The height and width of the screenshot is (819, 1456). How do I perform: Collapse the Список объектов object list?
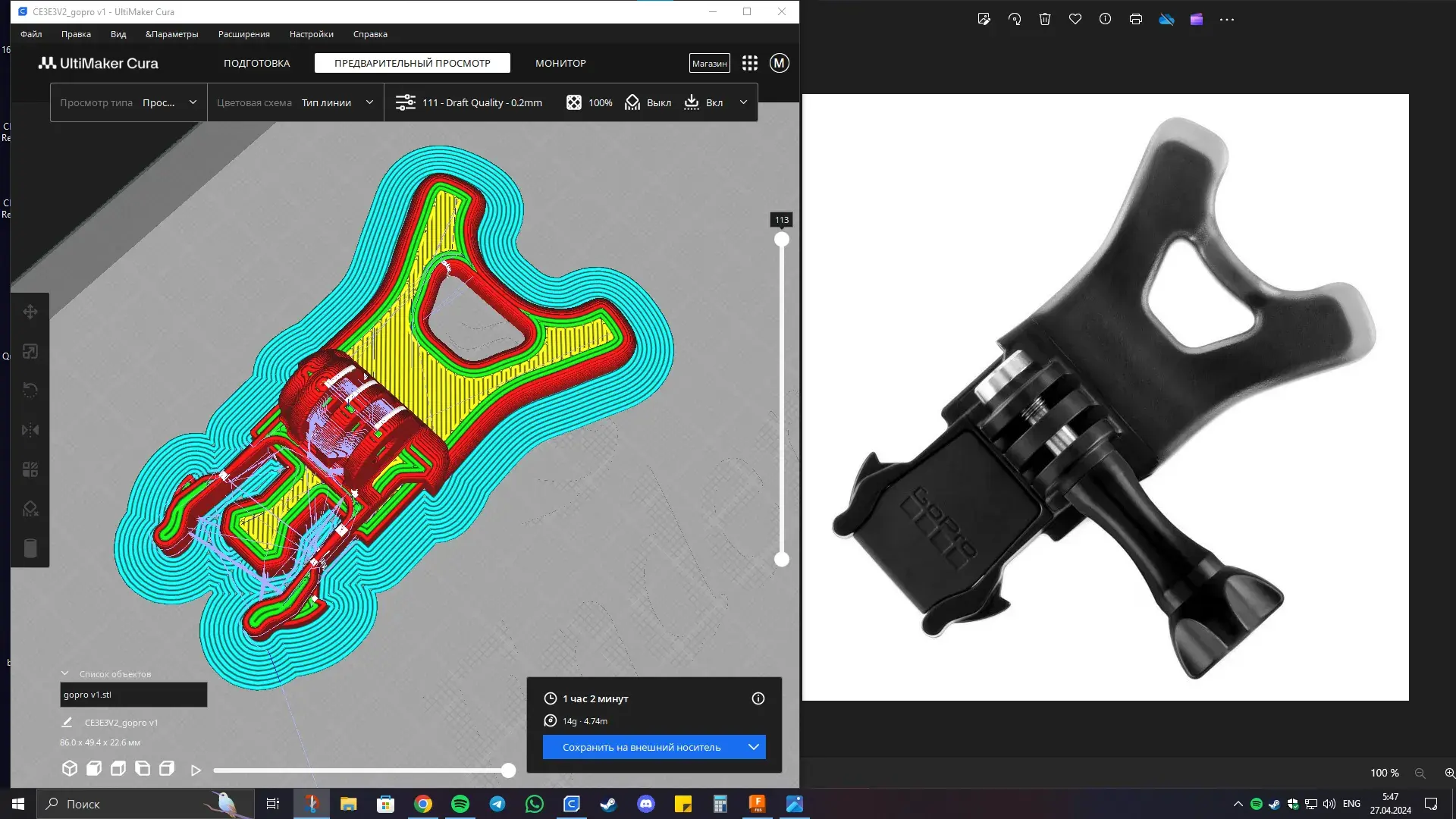(65, 673)
